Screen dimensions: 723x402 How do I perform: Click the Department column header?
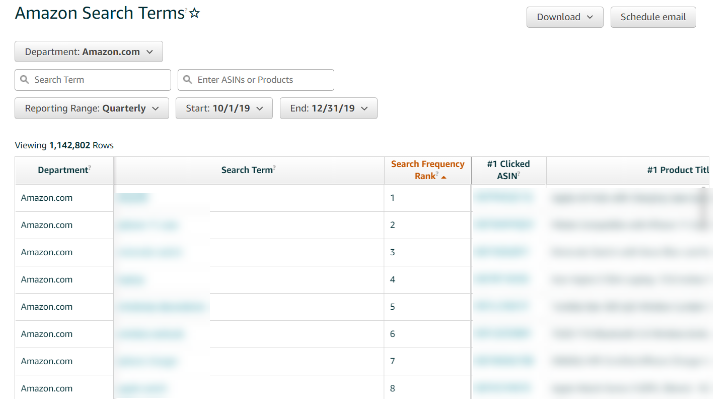point(64,170)
